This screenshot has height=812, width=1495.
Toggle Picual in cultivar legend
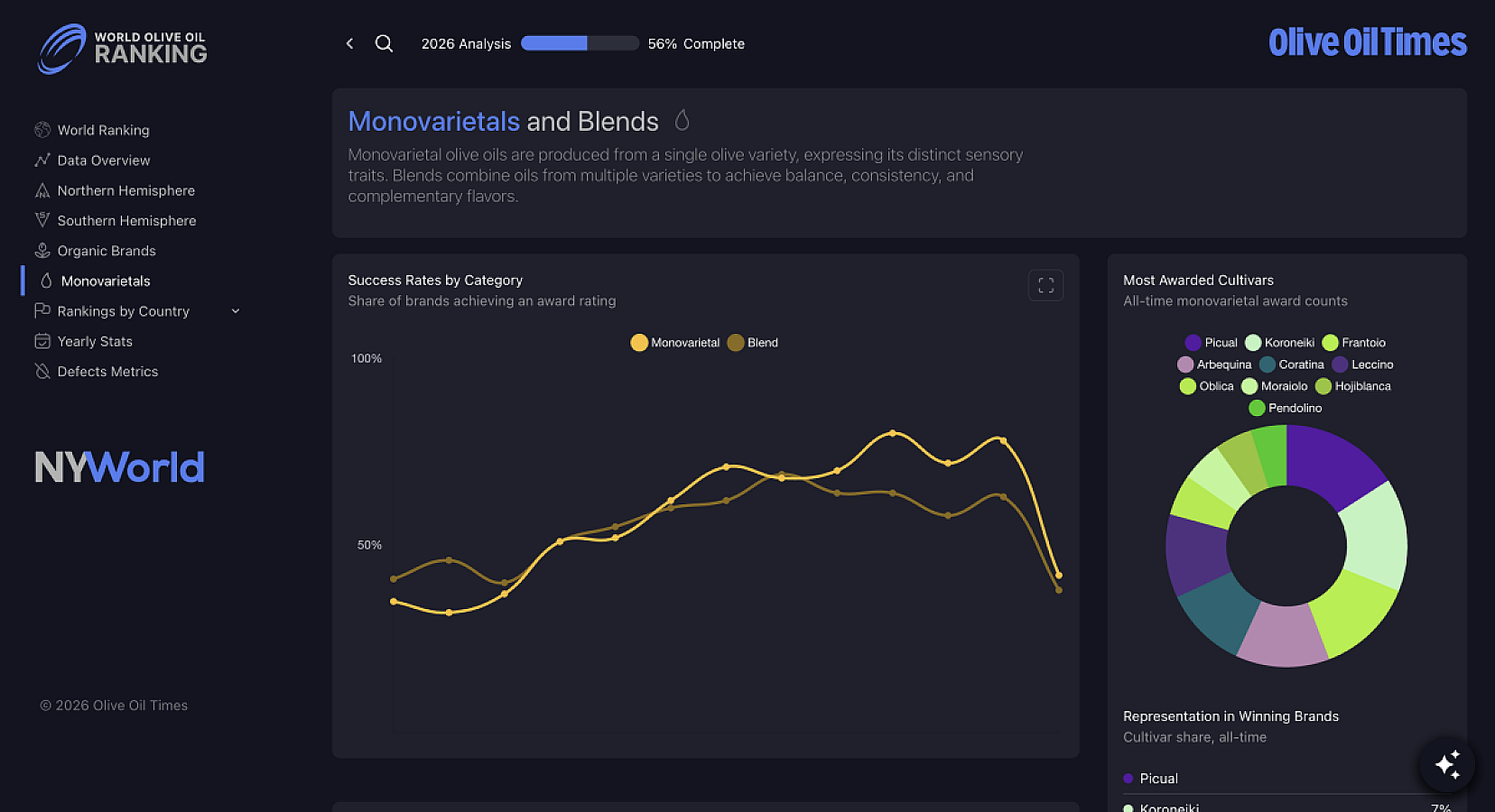tap(1211, 343)
